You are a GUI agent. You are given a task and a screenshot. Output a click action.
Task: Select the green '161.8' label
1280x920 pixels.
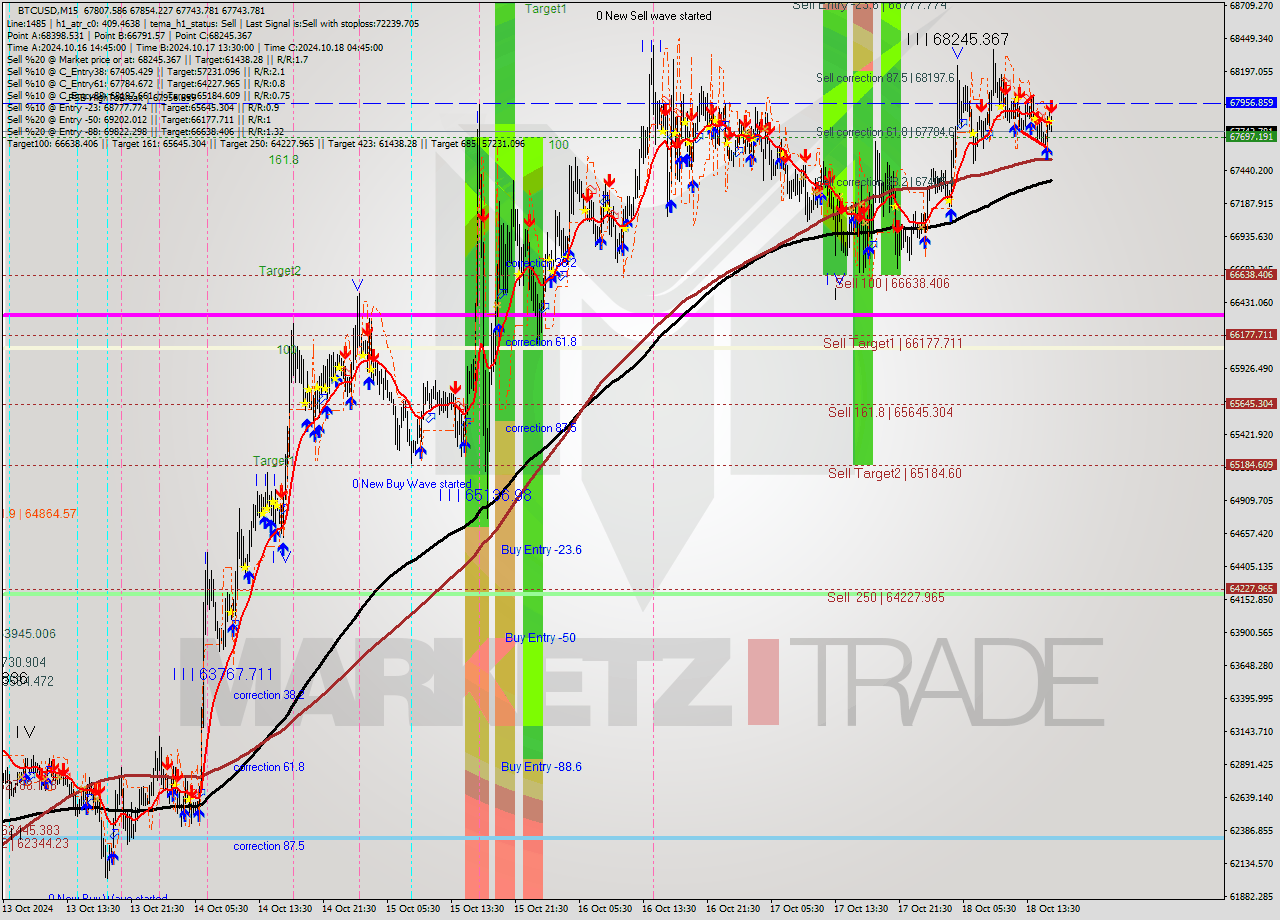pos(283,159)
